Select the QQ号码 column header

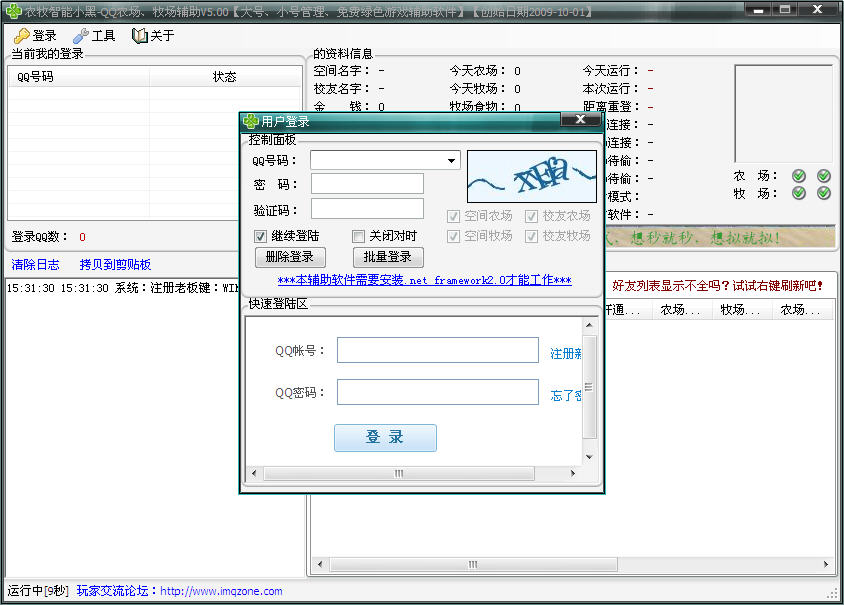pyautogui.click(x=79, y=77)
